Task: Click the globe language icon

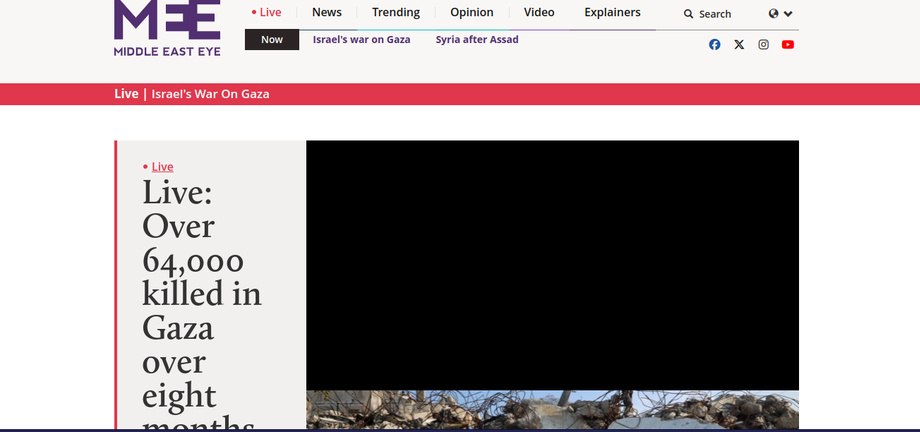Action: point(774,14)
